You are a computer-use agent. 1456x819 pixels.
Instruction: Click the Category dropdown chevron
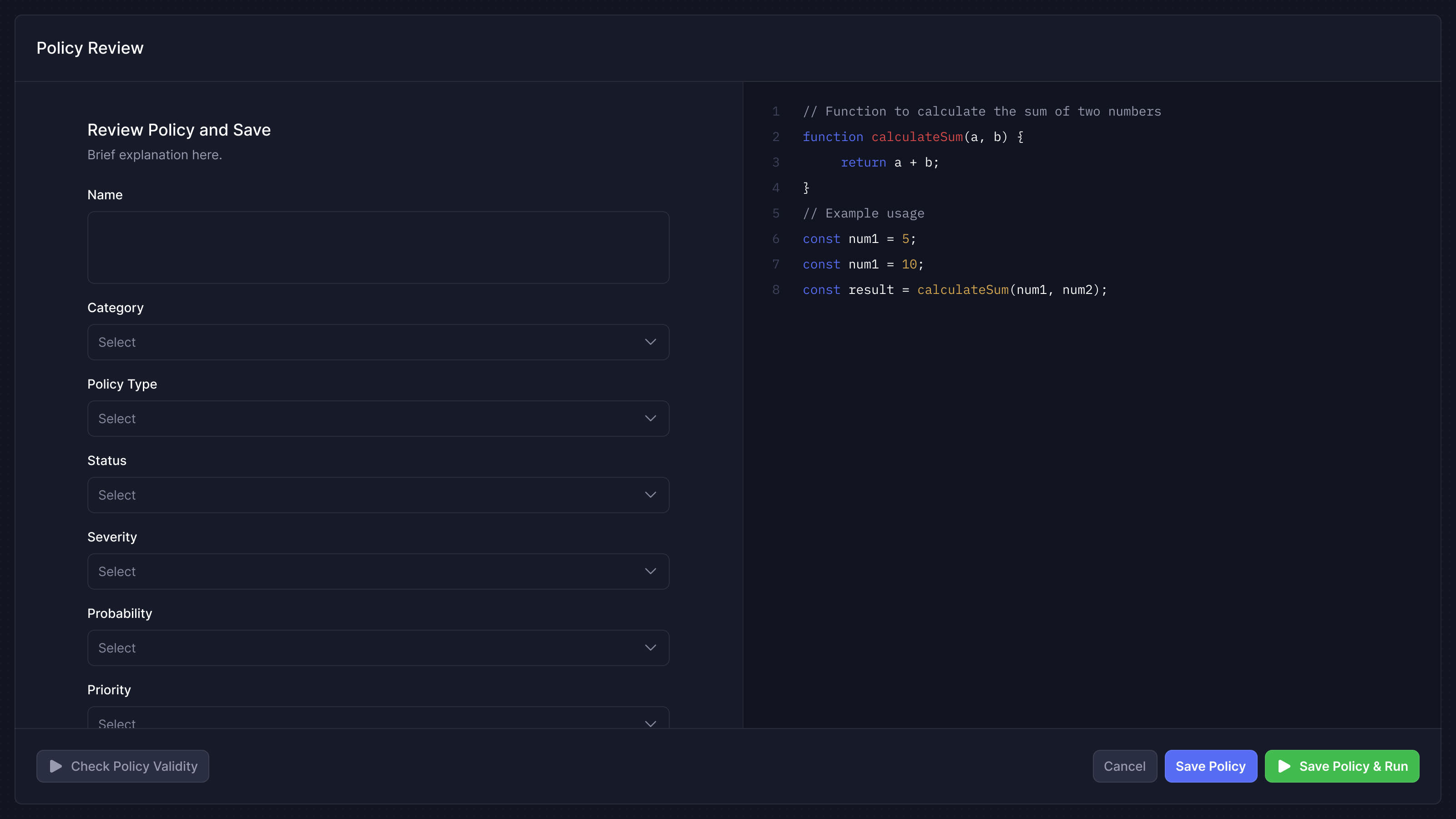point(650,342)
